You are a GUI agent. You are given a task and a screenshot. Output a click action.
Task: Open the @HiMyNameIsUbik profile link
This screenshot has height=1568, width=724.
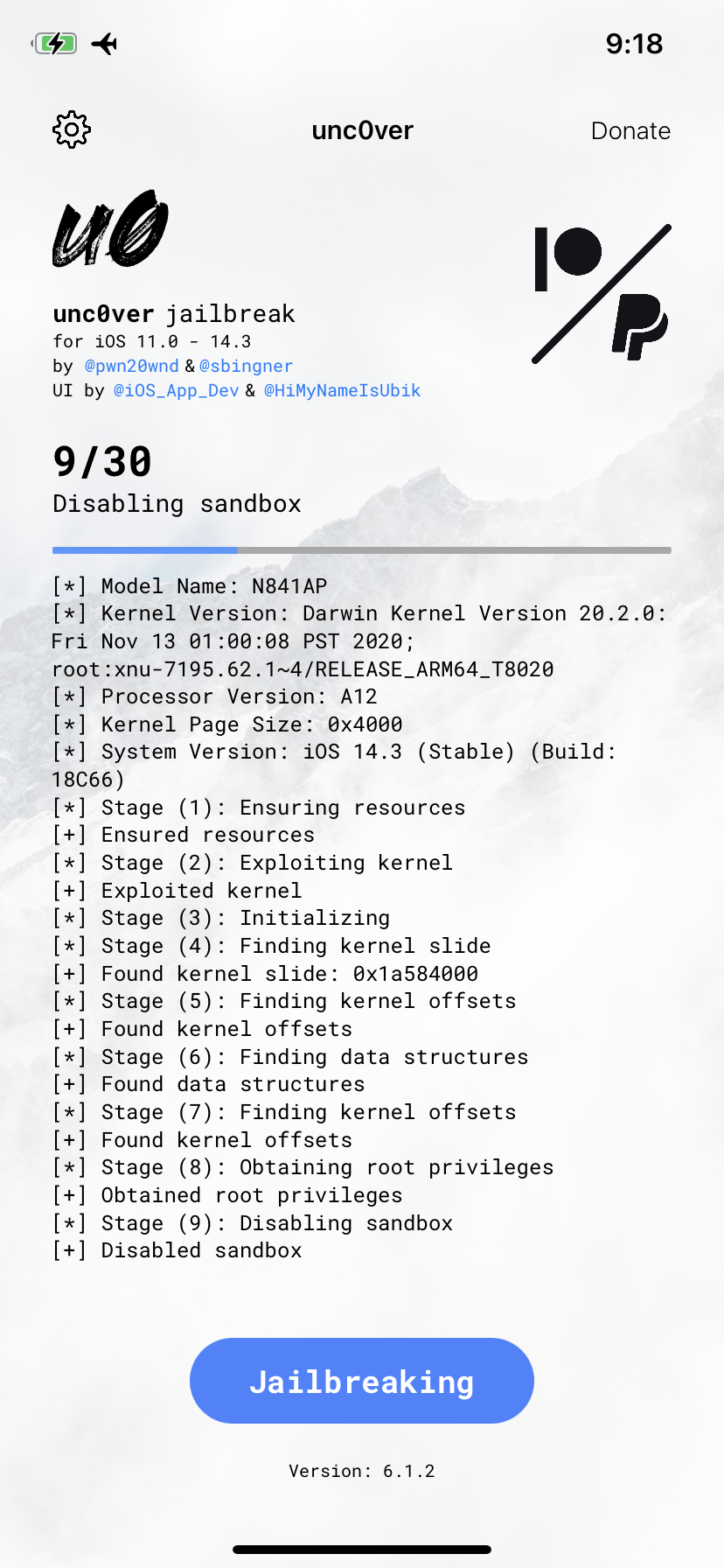[342, 390]
